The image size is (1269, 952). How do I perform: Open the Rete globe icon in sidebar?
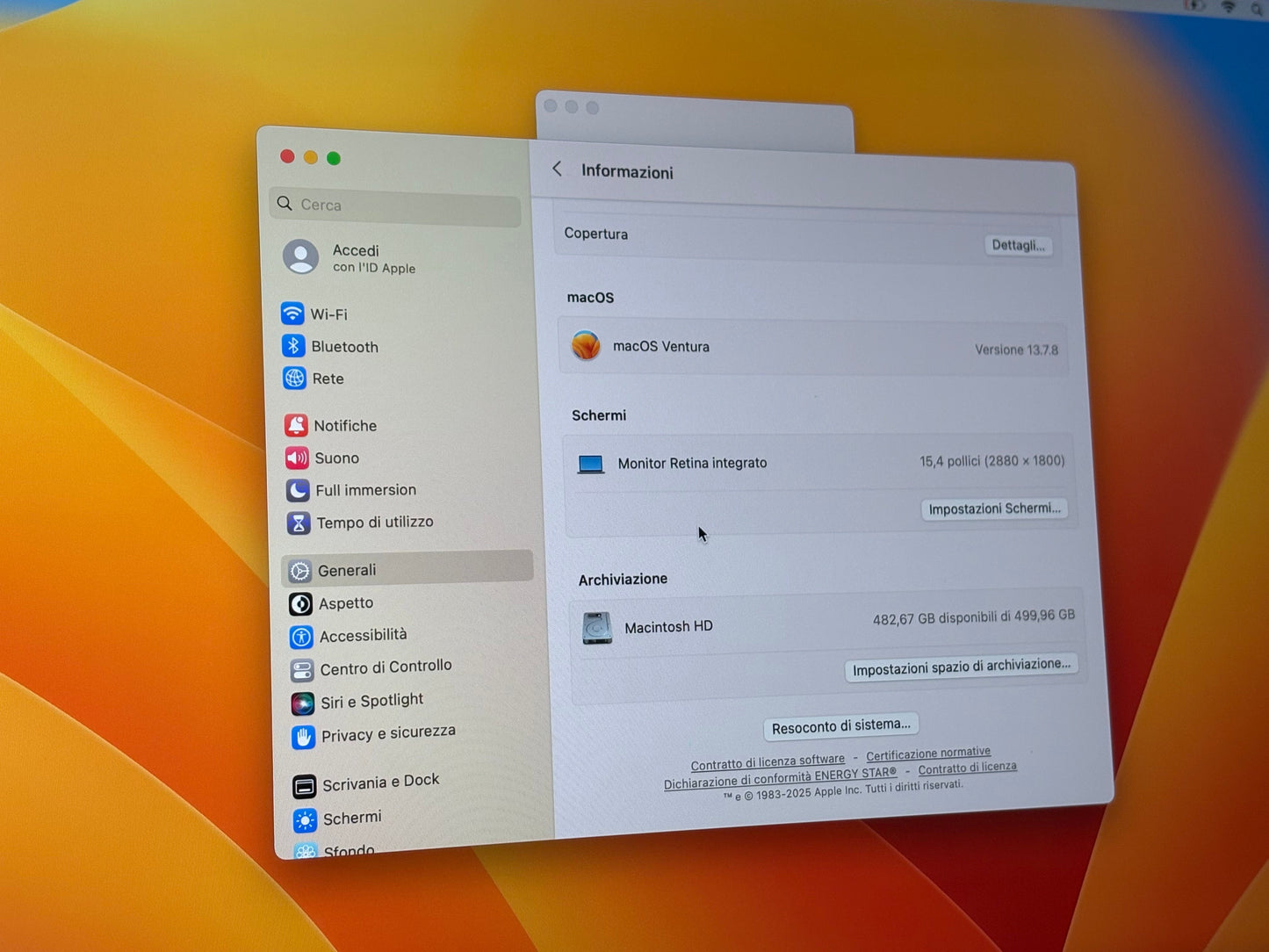pyautogui.click(x=295, y=379)
